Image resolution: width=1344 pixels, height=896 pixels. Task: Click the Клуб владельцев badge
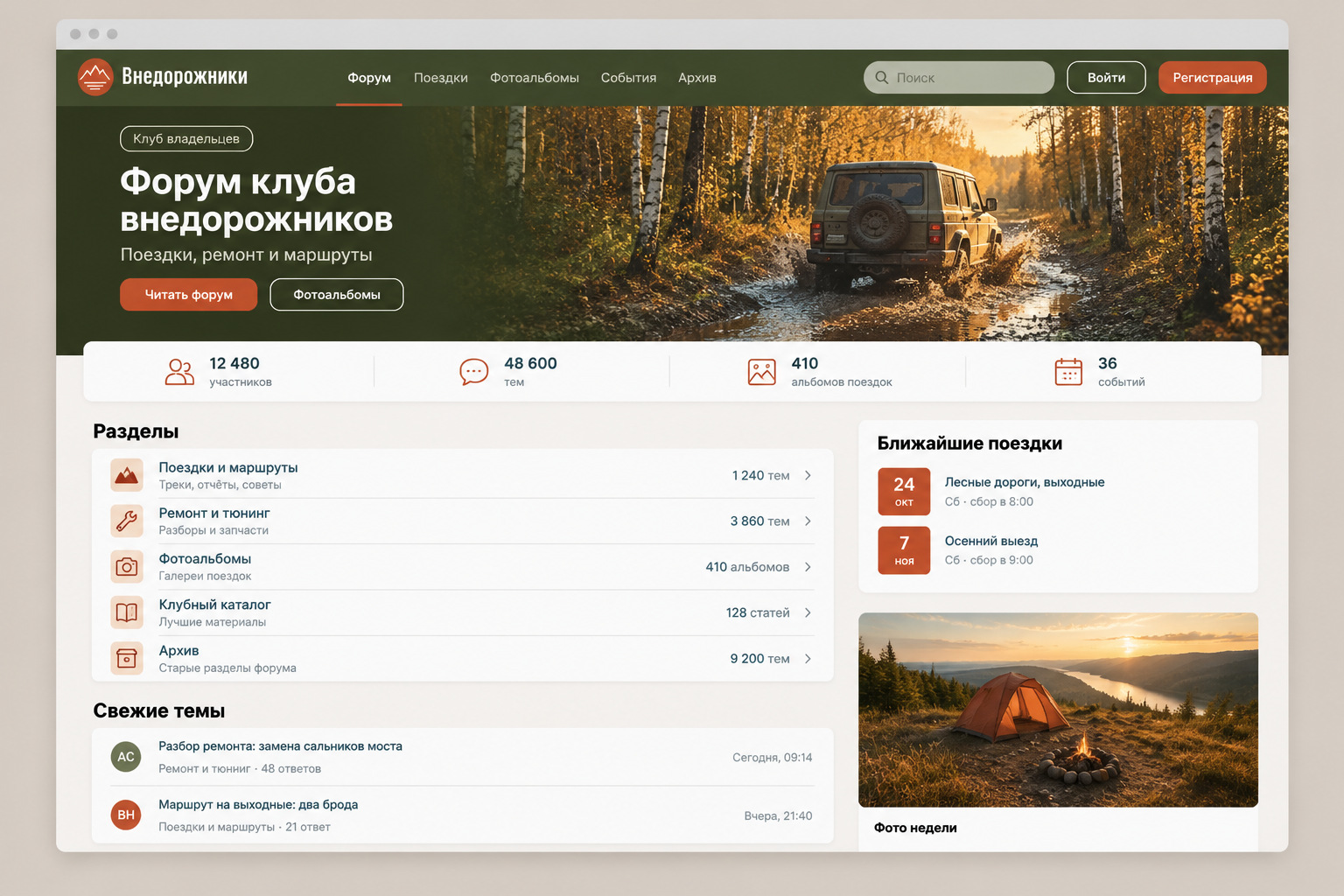tap(186, 138)
